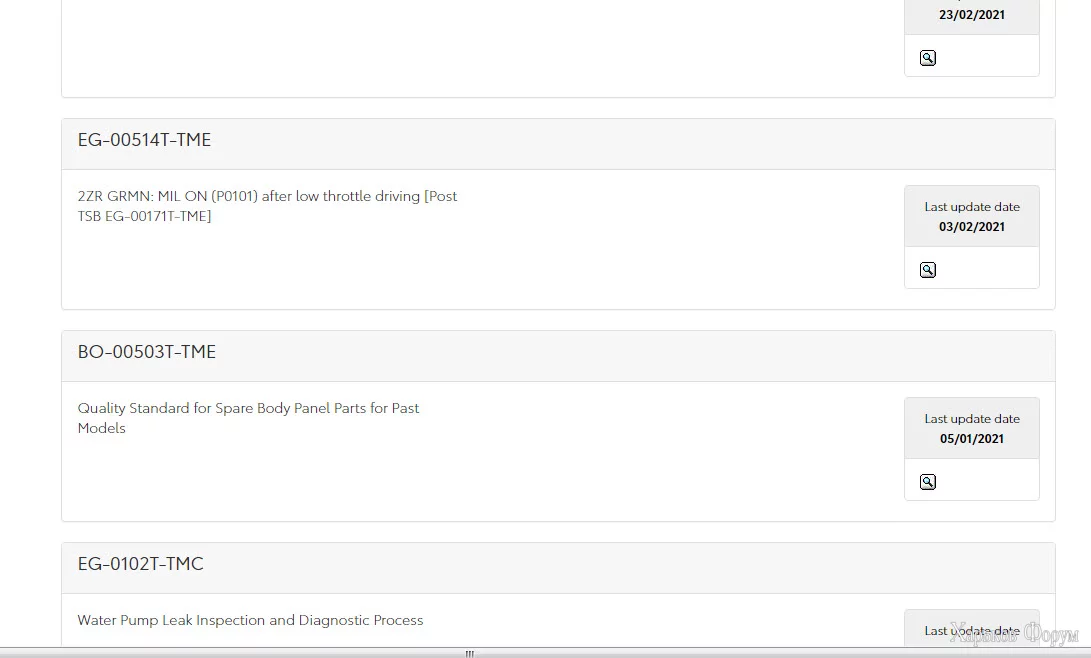Click the 23/02/2021 date in top card
Viewport: 1091px width, 658px height.
click(x=972, y=15)
